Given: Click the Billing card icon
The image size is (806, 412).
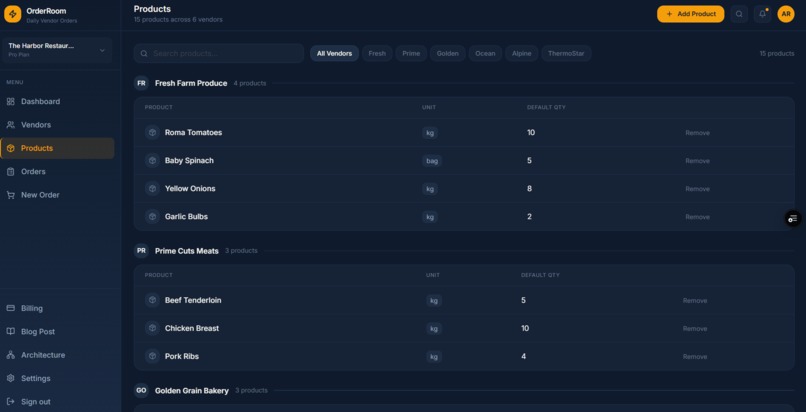Looking at the screenshot, I should tap(10, 308).
